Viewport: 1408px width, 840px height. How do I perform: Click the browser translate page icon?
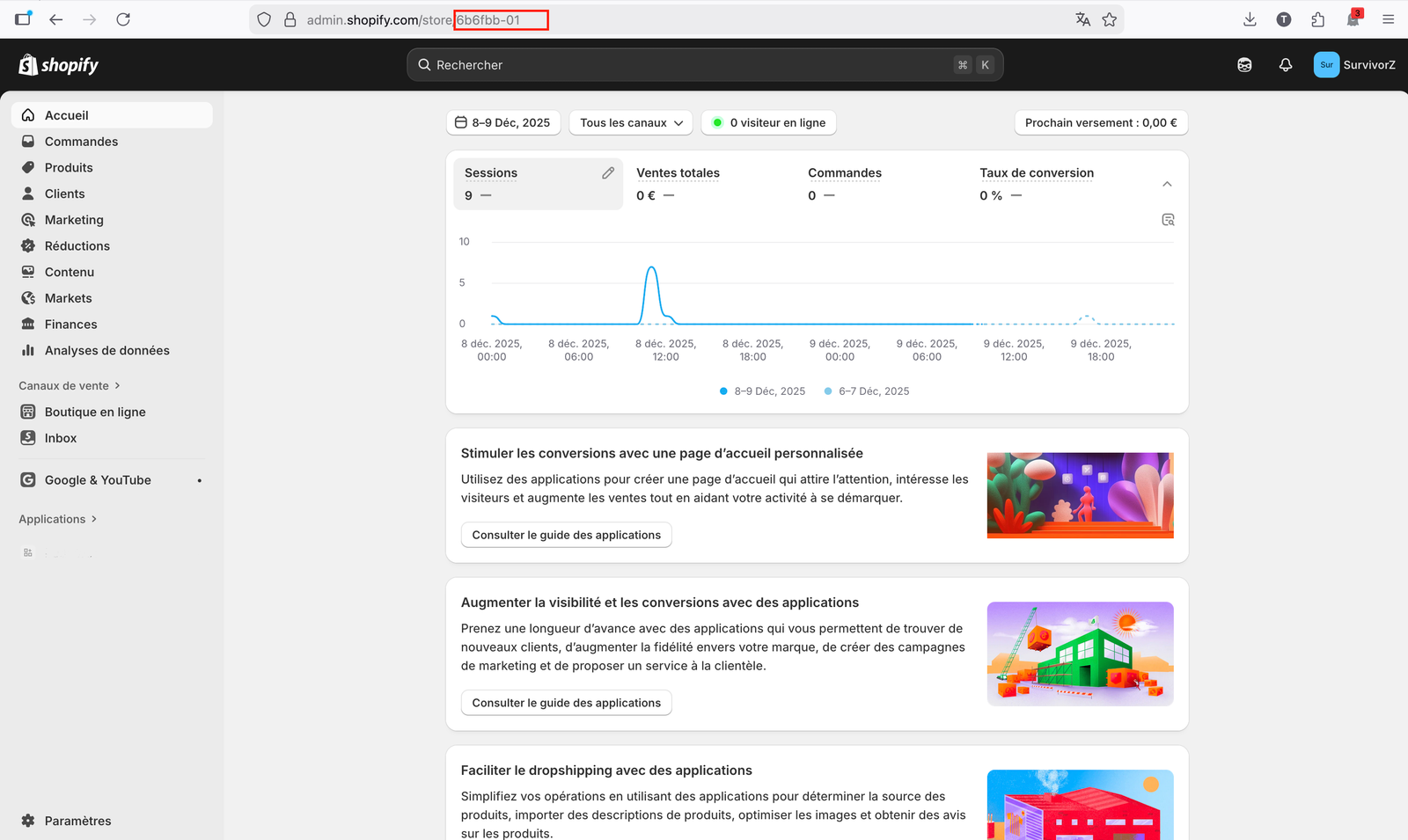[x=1082, y=19]
